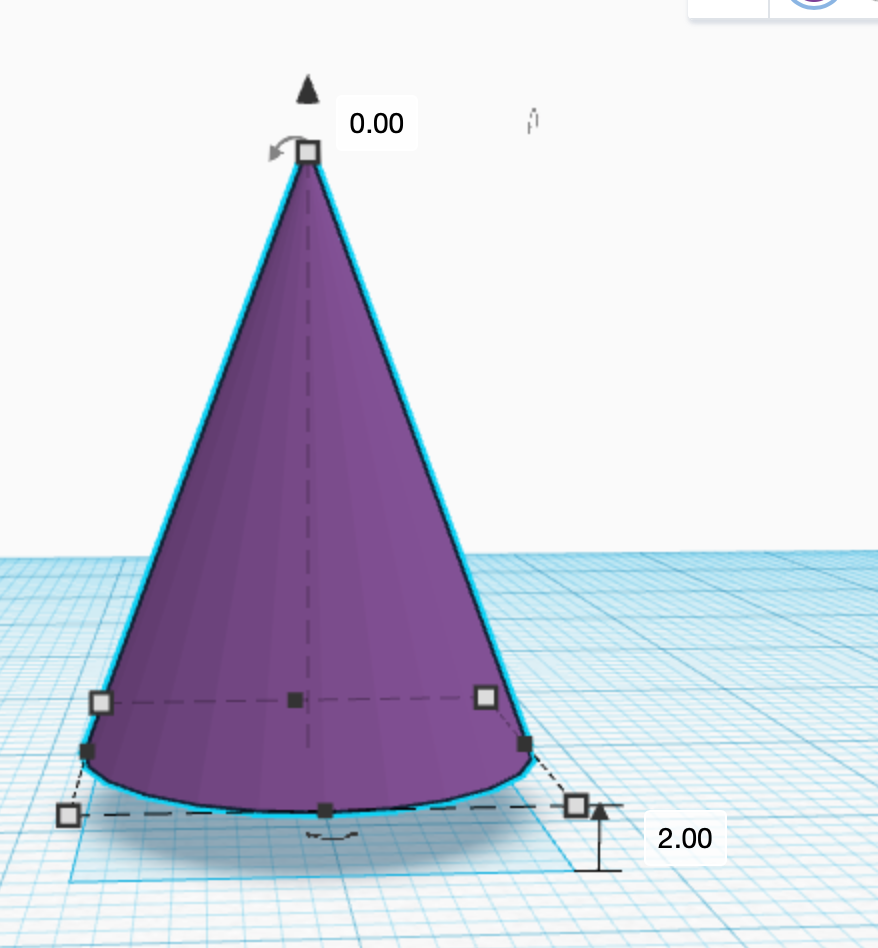Click the black midpoint handle on back edge

295,701
